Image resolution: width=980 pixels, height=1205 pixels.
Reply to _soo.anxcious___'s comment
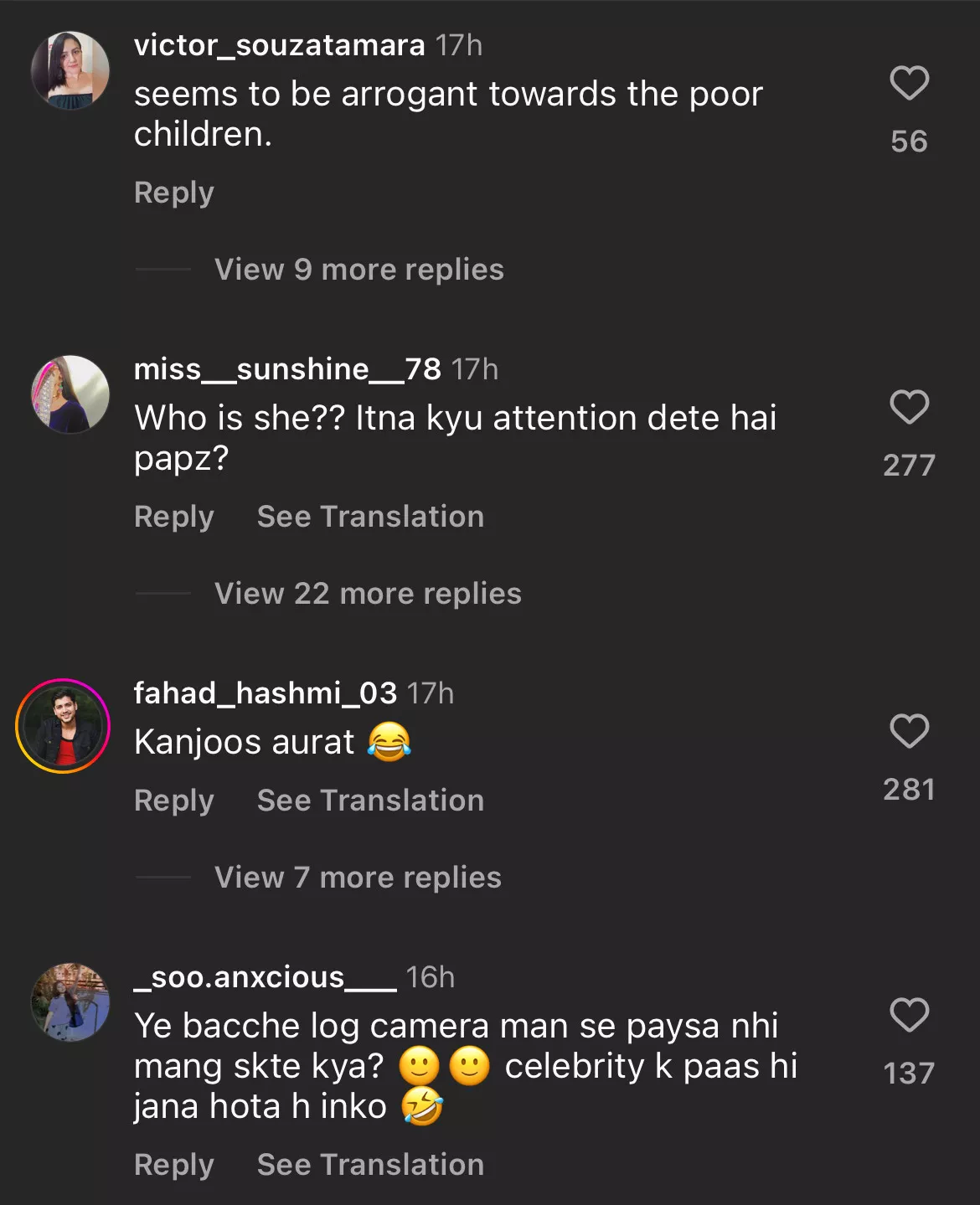[174, 1165]
